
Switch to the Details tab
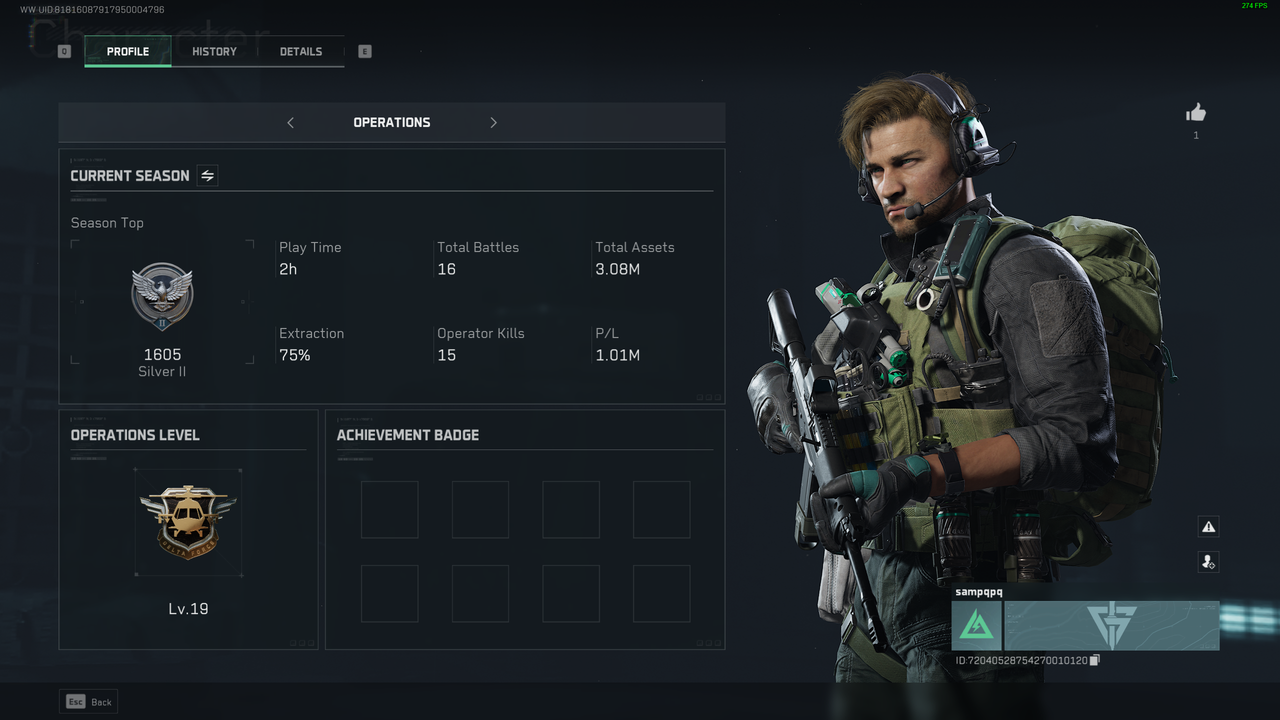[x=301, y=51]
